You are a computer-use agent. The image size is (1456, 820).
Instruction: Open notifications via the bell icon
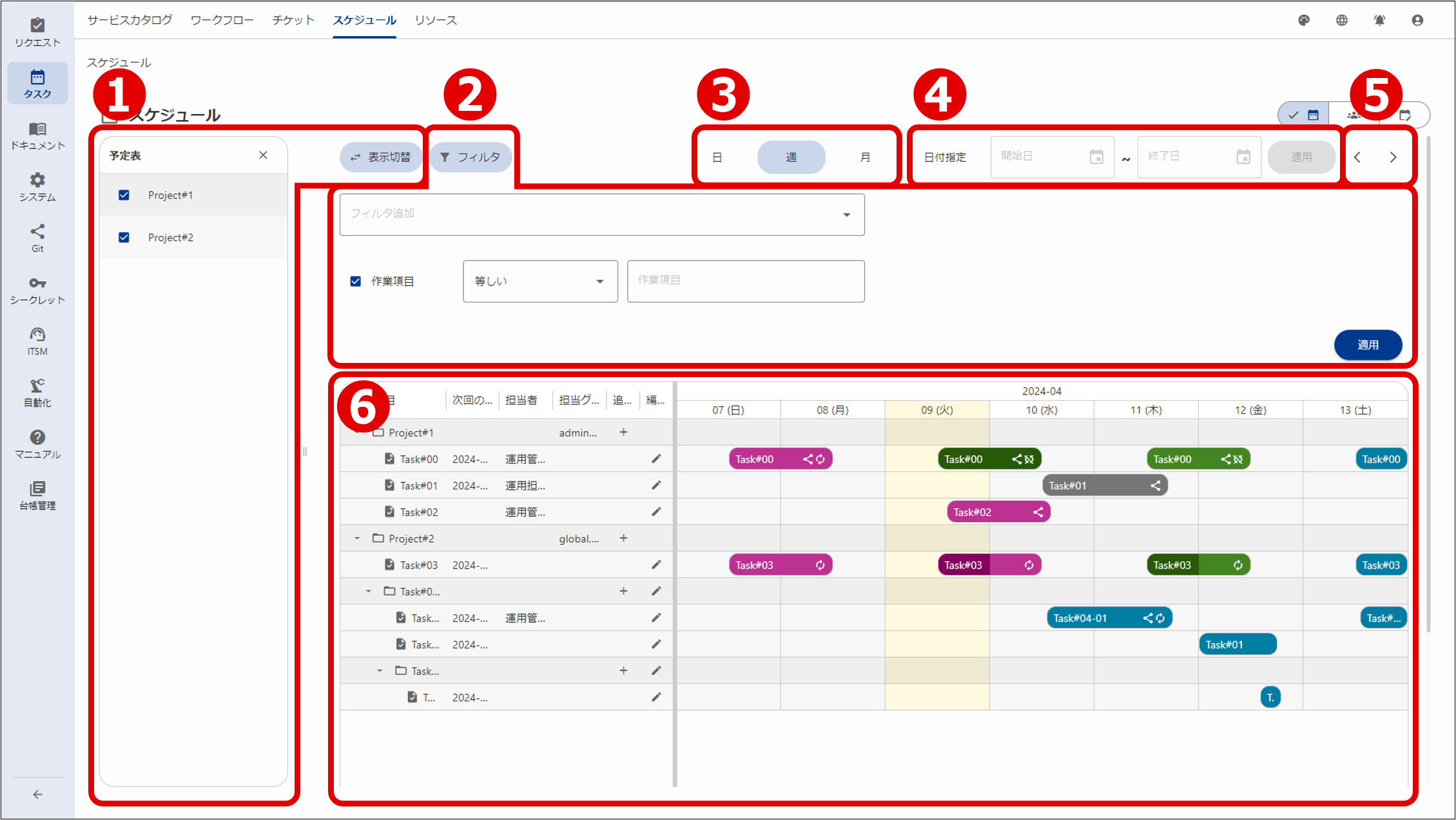click(x=1379, y=20)
